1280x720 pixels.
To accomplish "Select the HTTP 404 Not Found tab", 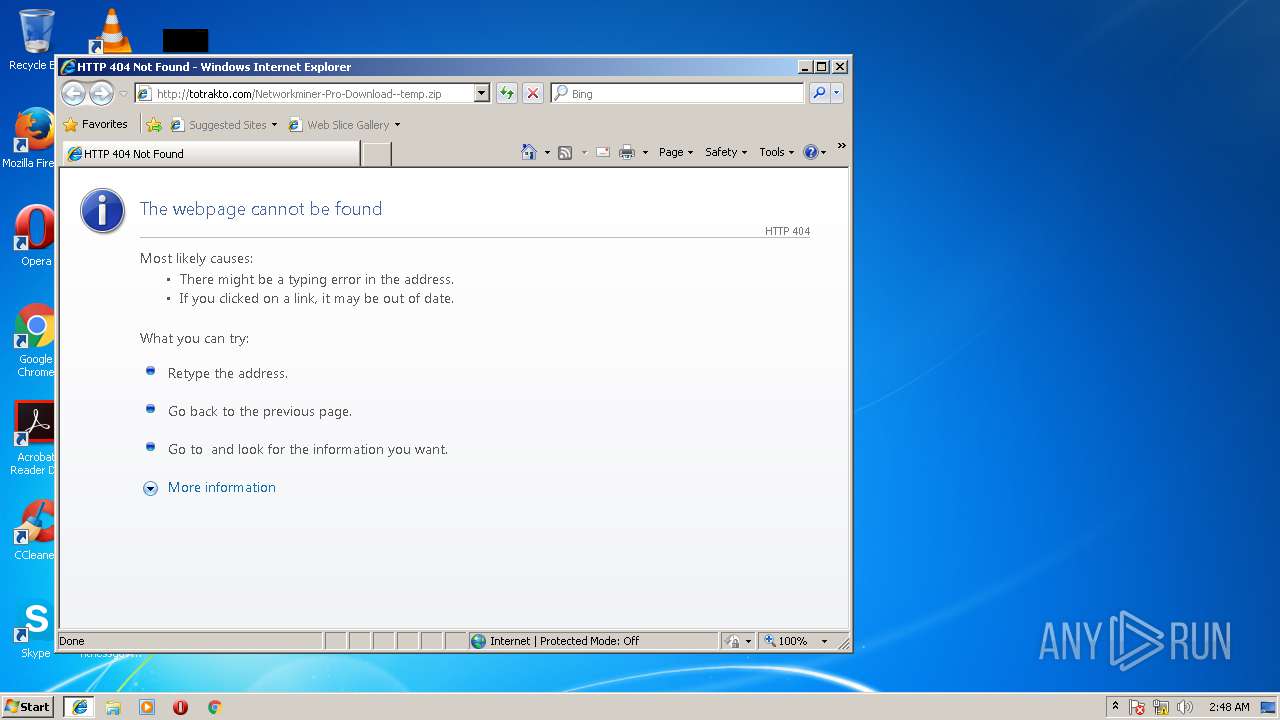I will click(211, 154).
